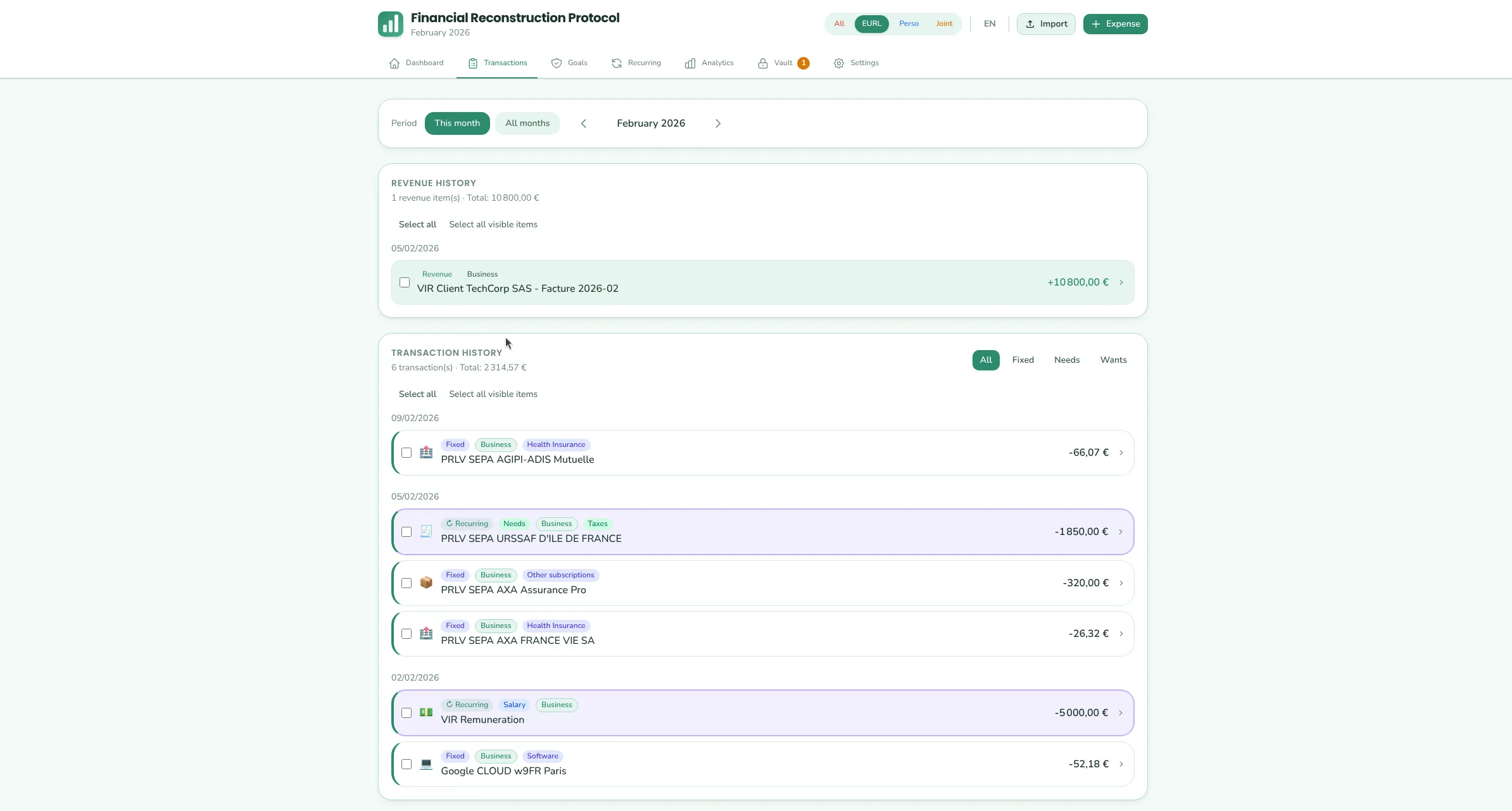Open the Vault padlock icon
This screenshot has width=1512, height=811.
[x=763, y=63]
